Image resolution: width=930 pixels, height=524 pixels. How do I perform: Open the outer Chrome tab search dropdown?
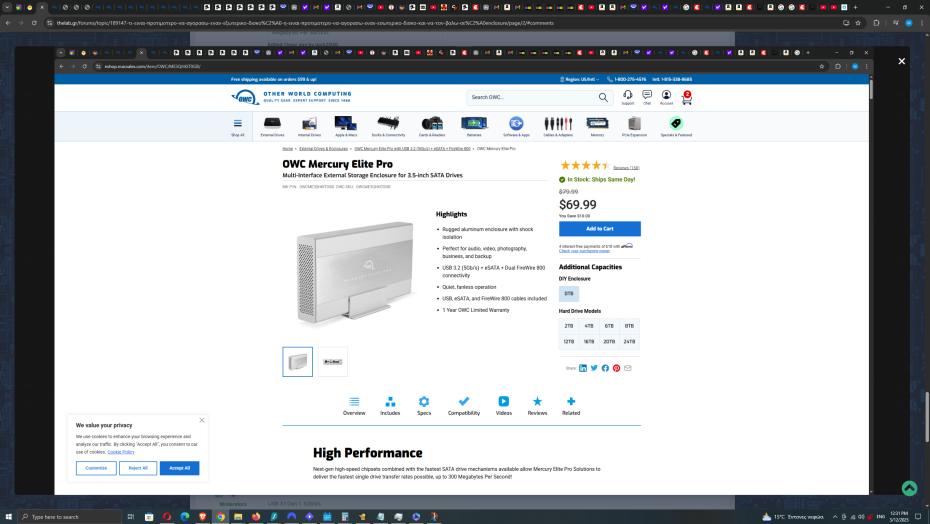7,7
